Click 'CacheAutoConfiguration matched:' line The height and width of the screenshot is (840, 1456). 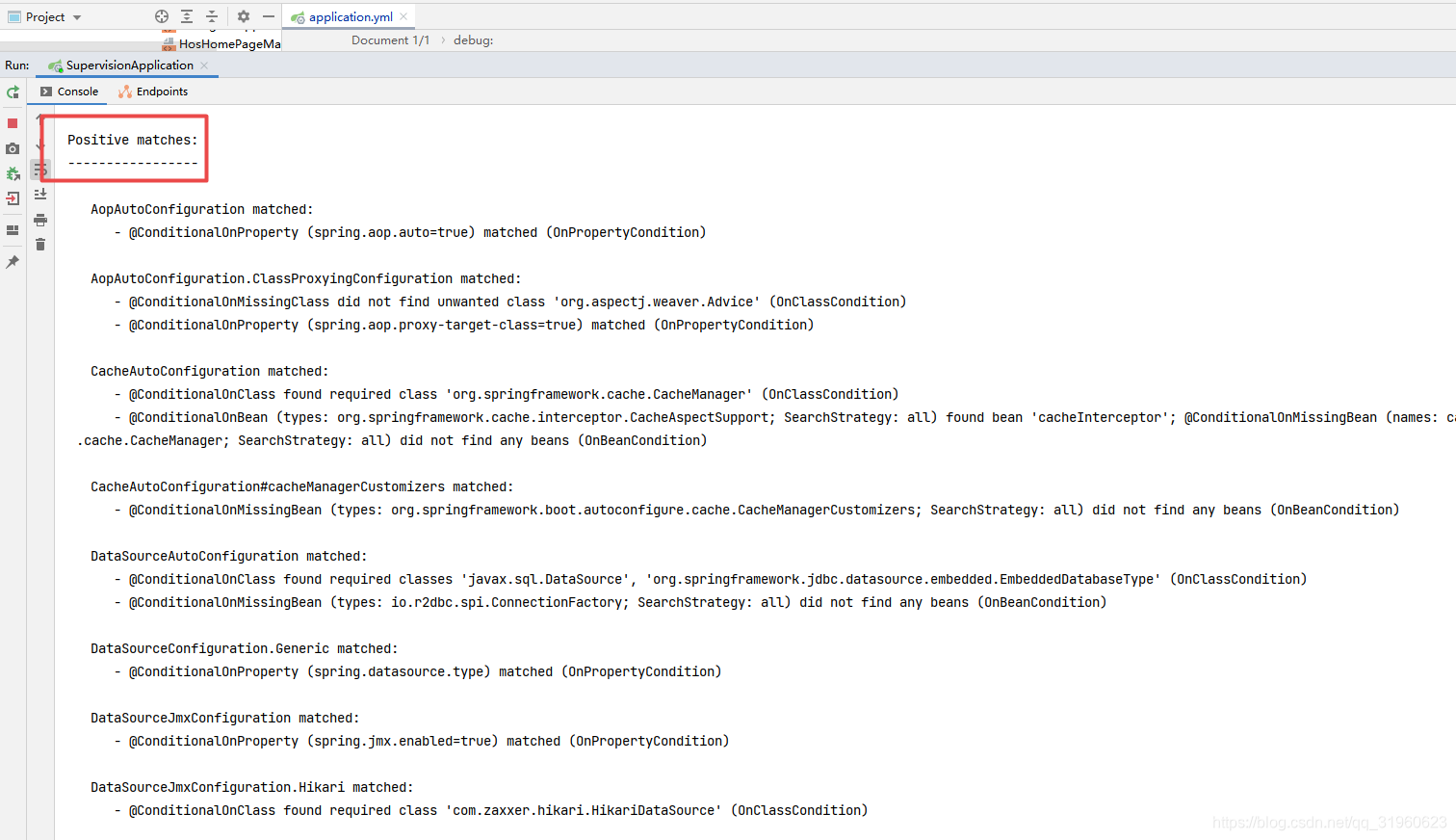(x=210, y=371)
